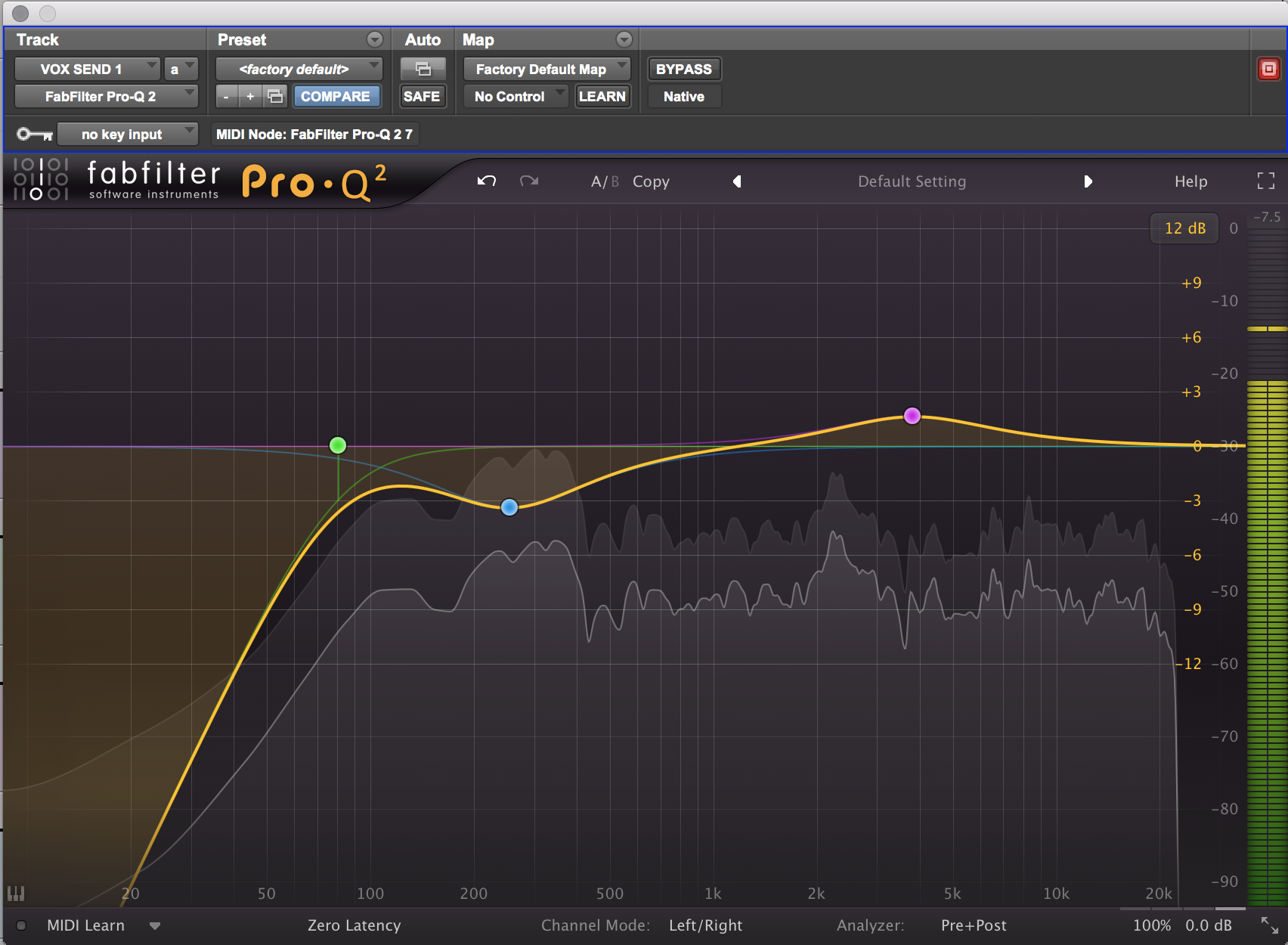Open FabFilter Pro-Q 2 plug-in selector

[107, 96]
